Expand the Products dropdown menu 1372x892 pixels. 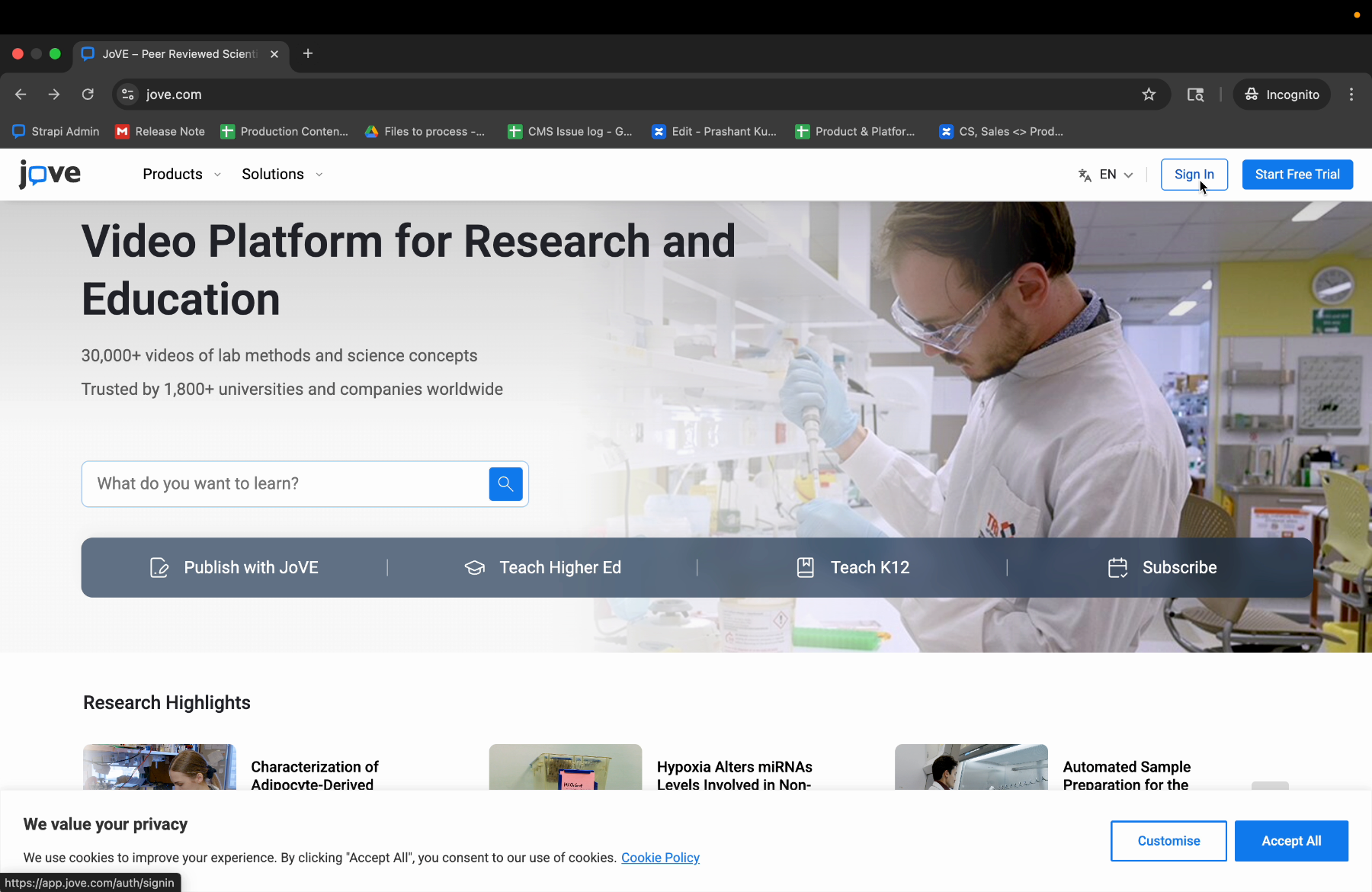pyautogui.click(x=181, y=175)
